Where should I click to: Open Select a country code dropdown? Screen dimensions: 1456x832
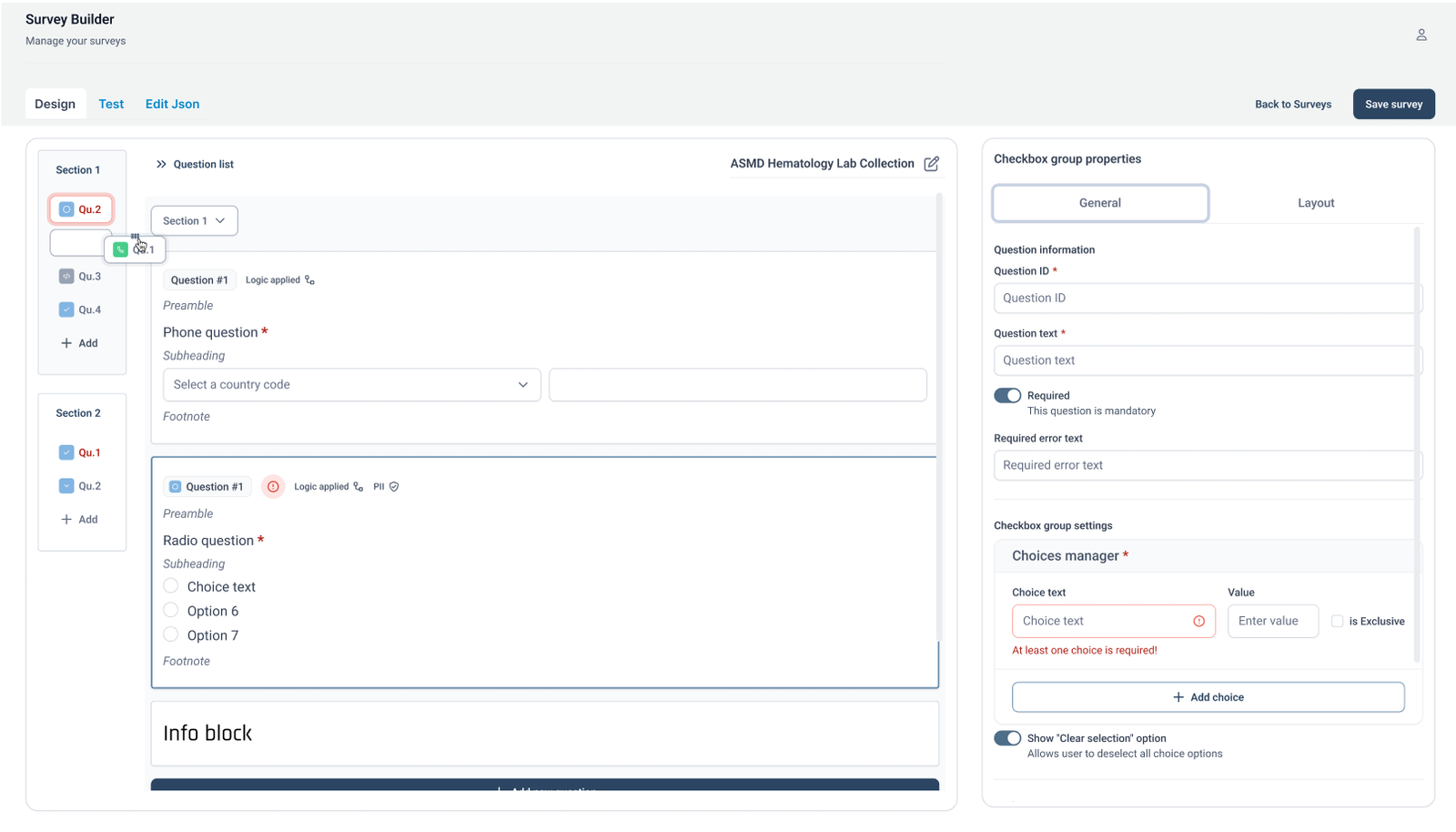click(x=351, y=385)
